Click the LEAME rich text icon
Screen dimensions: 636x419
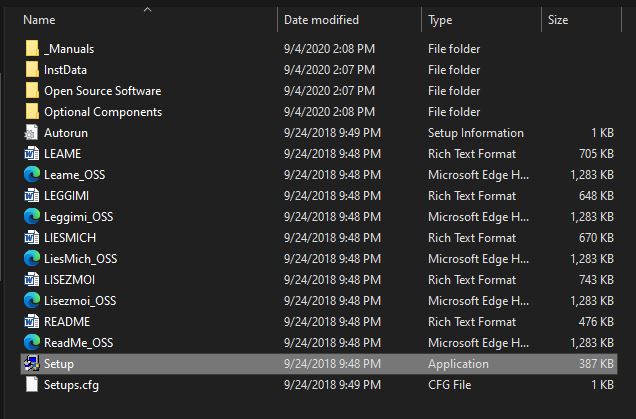(x=32, y=154)
